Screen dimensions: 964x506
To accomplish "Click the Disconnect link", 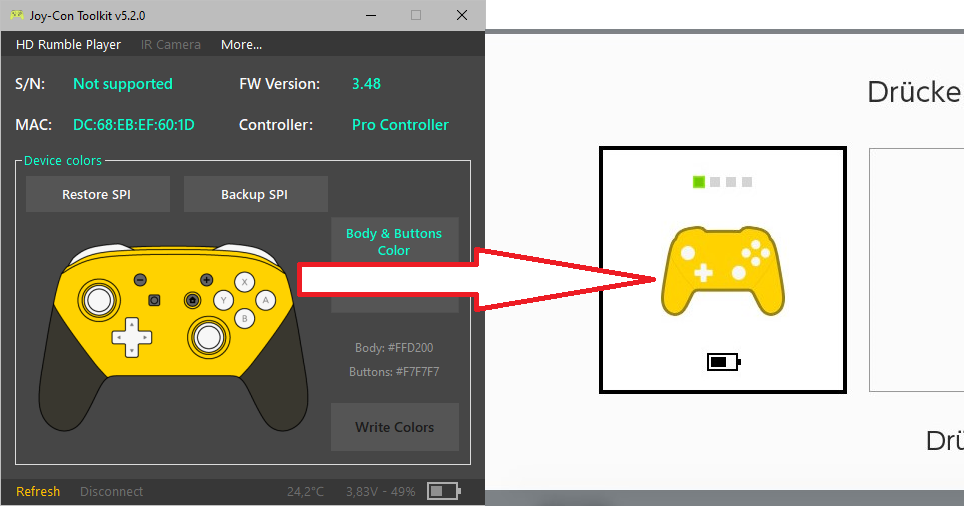I will tap(111, 492).
